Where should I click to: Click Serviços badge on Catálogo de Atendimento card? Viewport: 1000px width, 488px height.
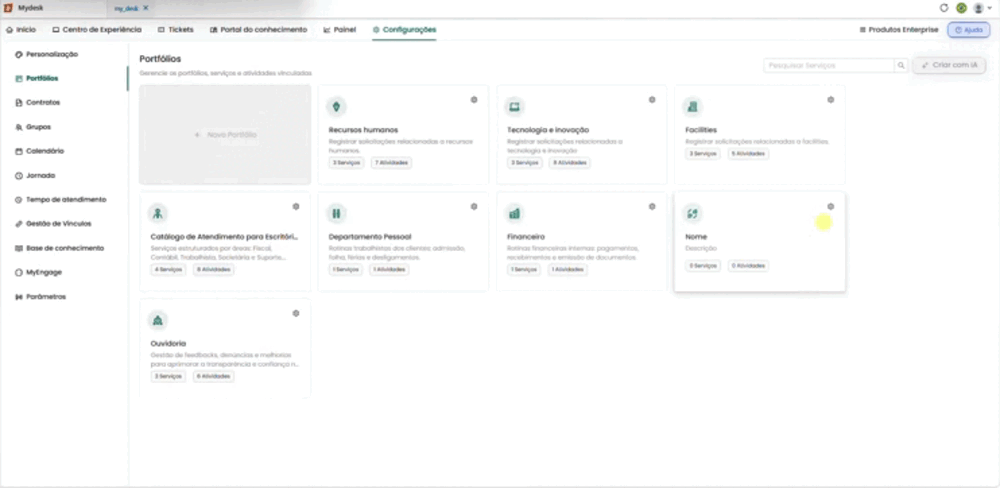[168, 269]
